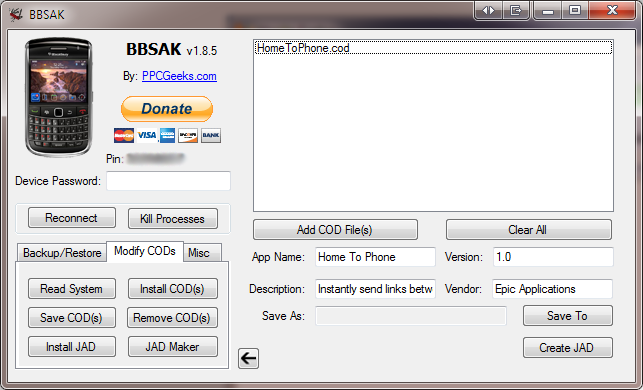Focus the Device Password field
The height and width of the screenshot is (390, 643).
pyautogui.click(x=169, y=181)
